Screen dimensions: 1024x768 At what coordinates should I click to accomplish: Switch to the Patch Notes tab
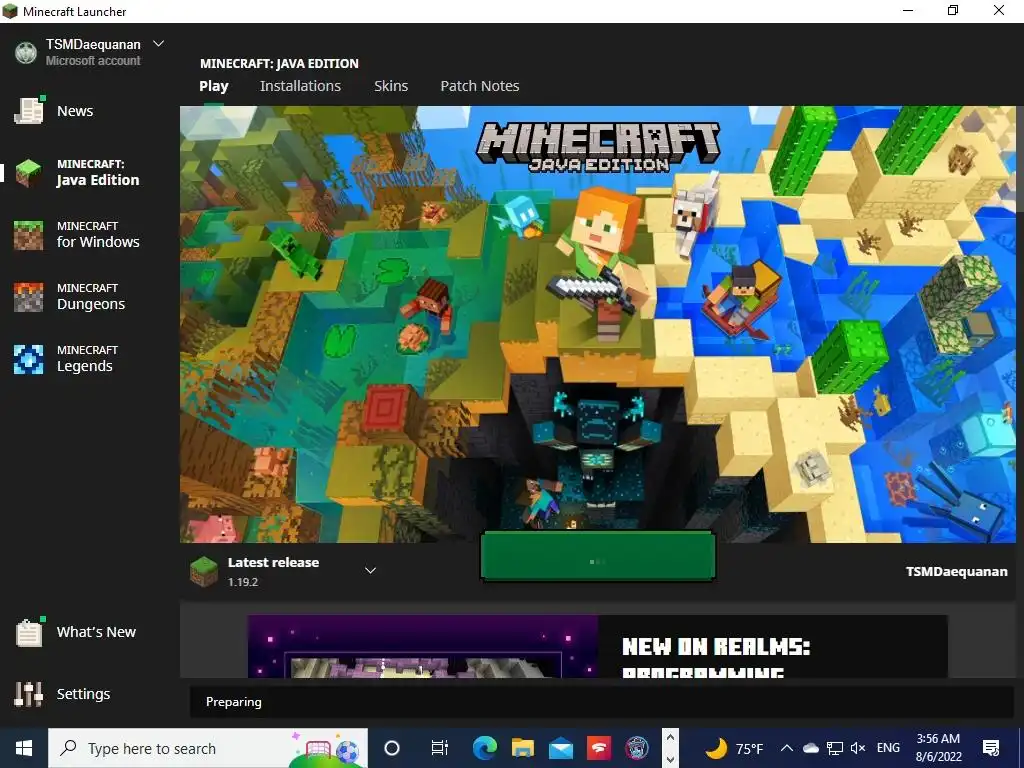(x=480, y=86)
